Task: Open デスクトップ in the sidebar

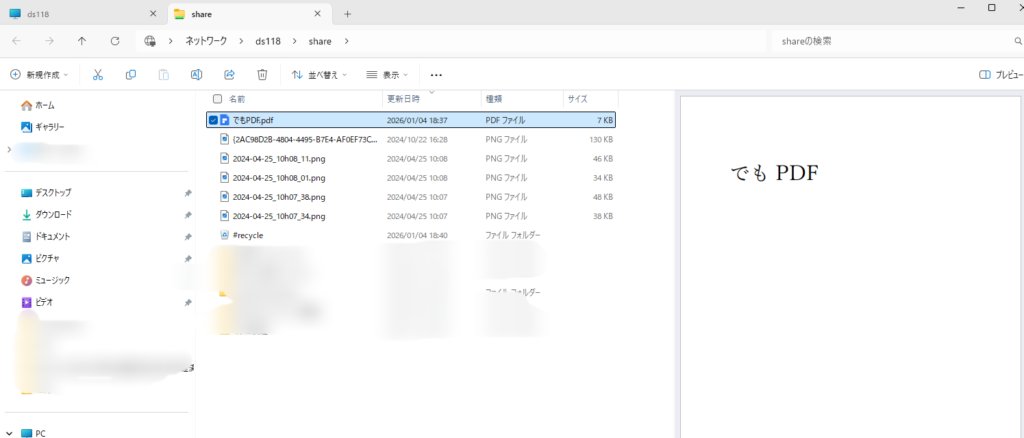Action: click(x=54, y=193)
